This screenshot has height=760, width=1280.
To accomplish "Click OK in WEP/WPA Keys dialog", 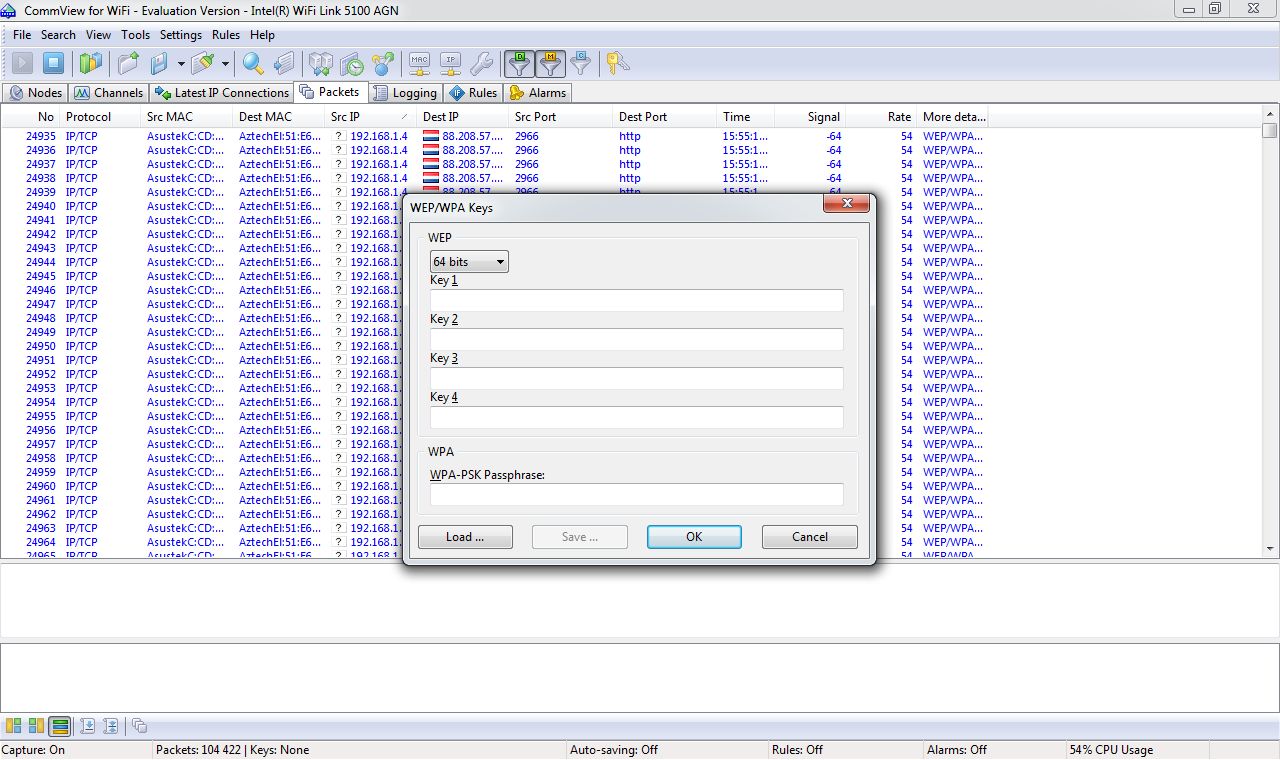I will [x=694, y=537].
